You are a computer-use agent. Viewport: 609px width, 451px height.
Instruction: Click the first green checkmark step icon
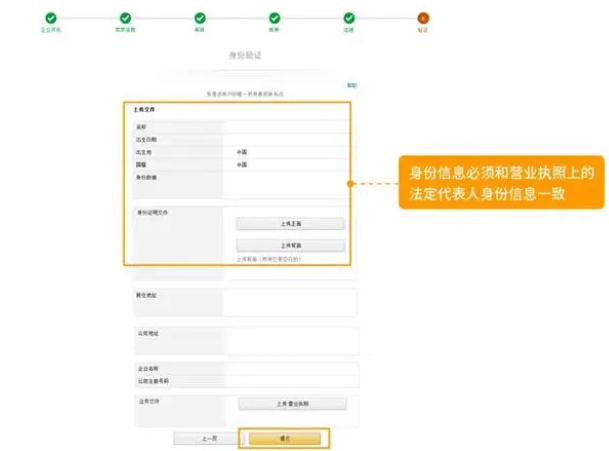tap(51, 18)
